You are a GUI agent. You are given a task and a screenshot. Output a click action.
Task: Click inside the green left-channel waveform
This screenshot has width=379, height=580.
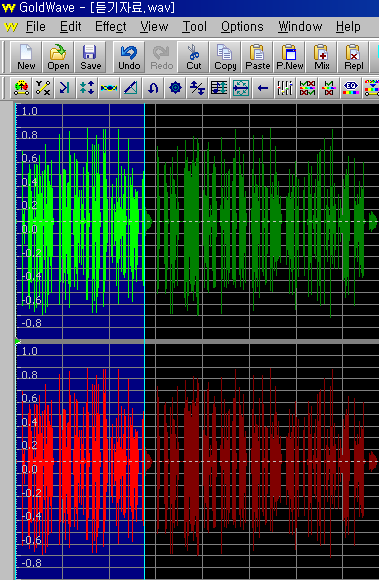pos(198,221)
